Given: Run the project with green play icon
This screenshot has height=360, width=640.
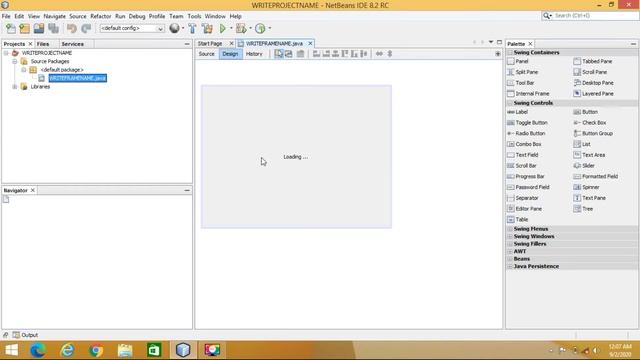Looking at the screenshot, I should pyautogui.click(x=223, y=28).
